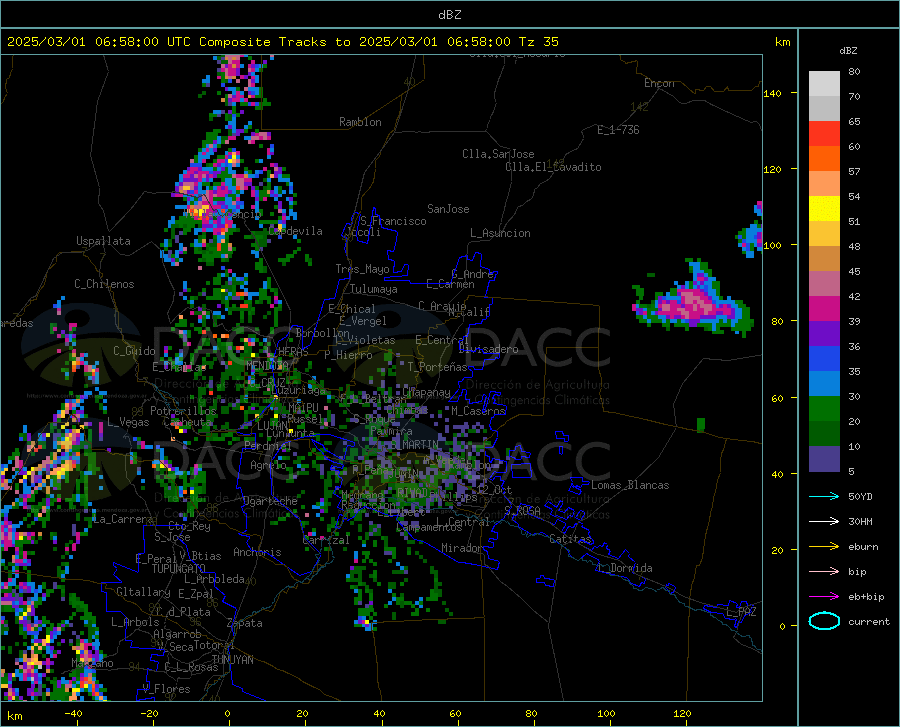Click the 'eburn' legend label
900x727 pixels.
863,546
